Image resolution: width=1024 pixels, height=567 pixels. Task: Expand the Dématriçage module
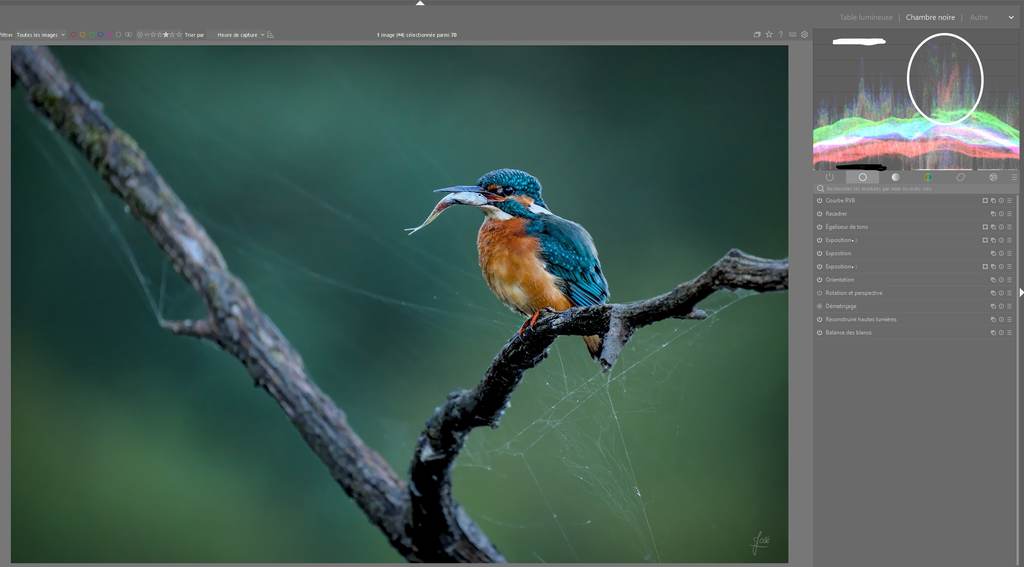point(840,306)
